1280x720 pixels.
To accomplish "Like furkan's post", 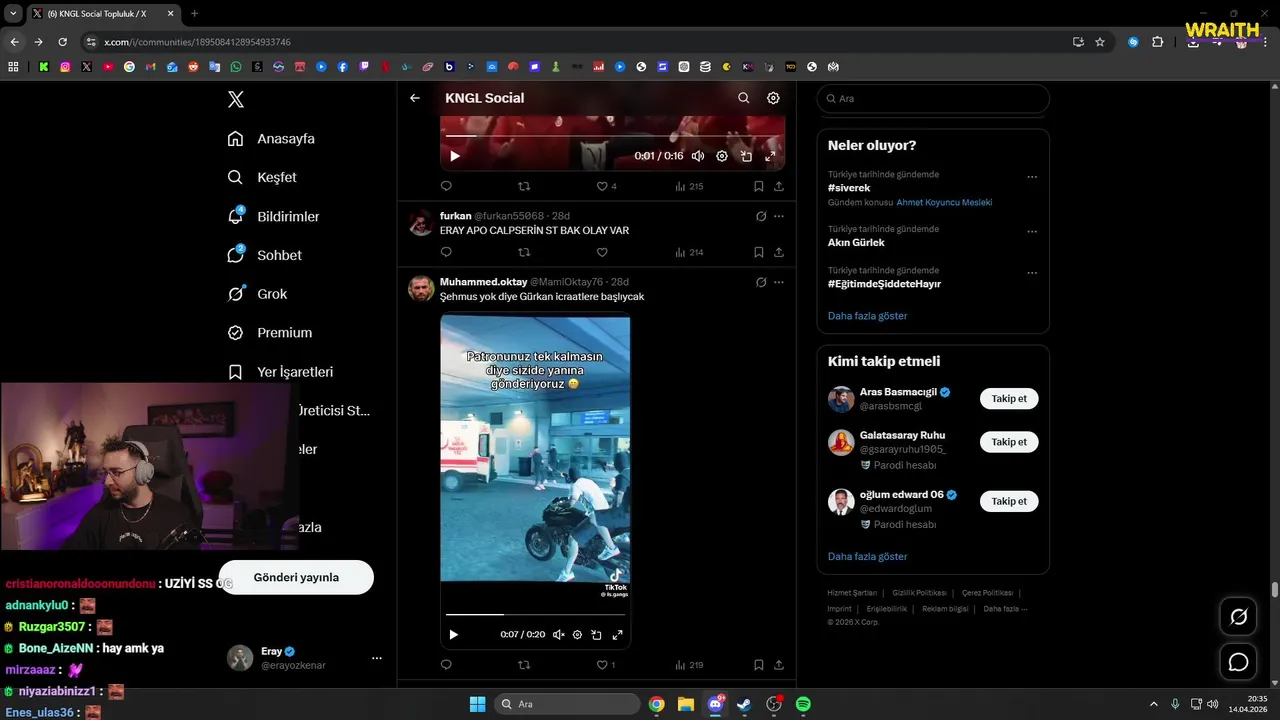I will (602, 252).
